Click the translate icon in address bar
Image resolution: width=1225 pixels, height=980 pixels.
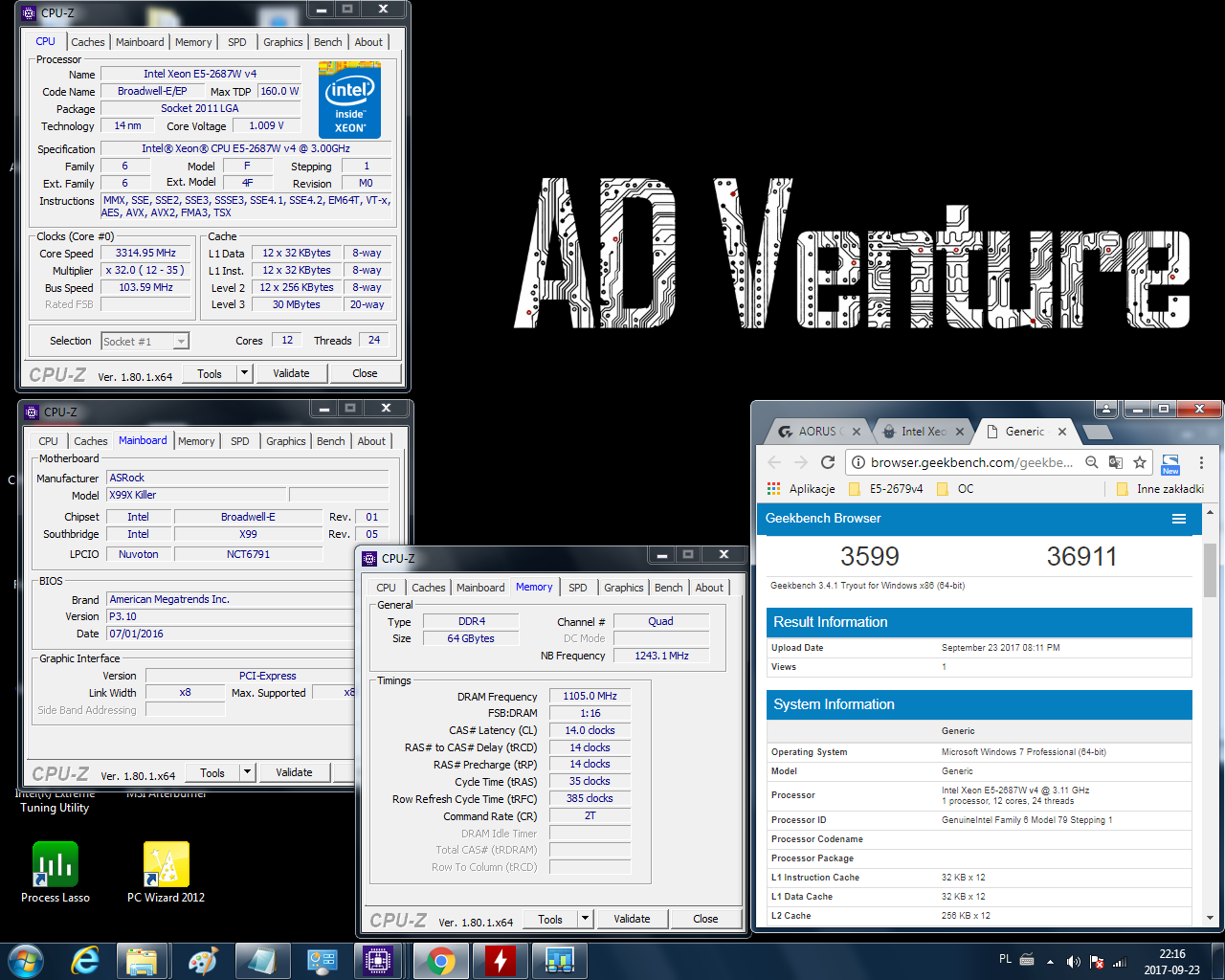[1115, 462]
